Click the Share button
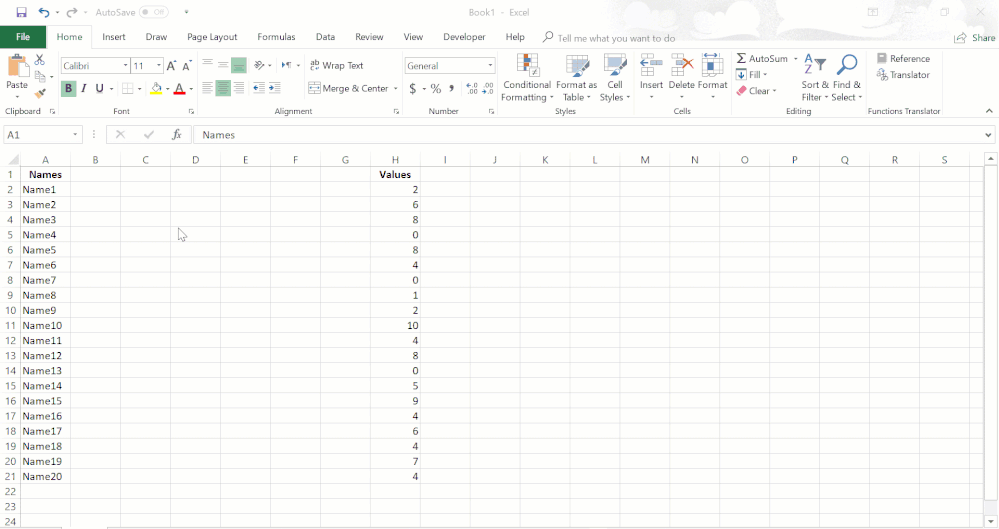 click(x=974, y=38)
